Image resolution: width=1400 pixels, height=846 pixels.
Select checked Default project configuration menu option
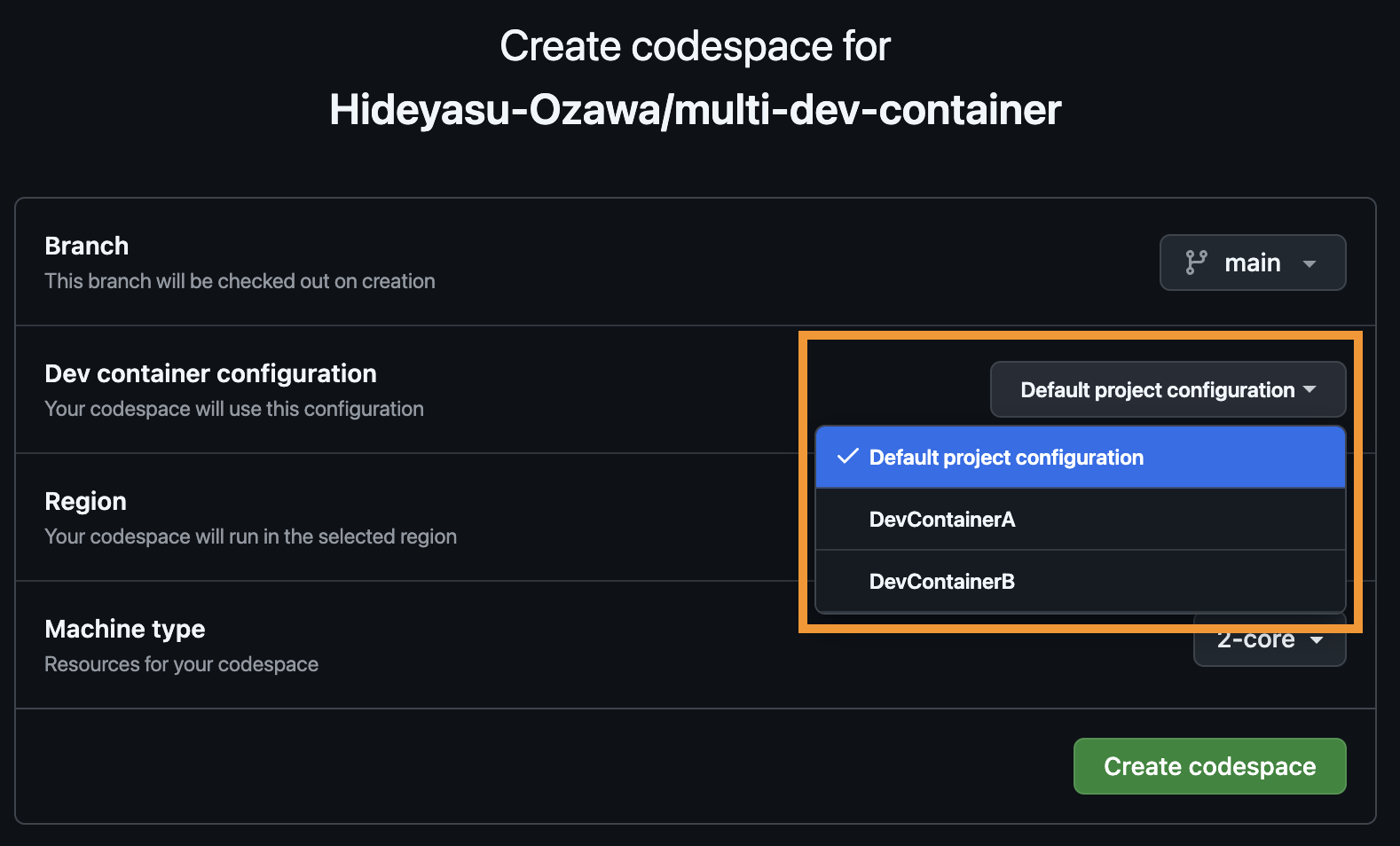pyautogui.click(x=1081, y=458)
